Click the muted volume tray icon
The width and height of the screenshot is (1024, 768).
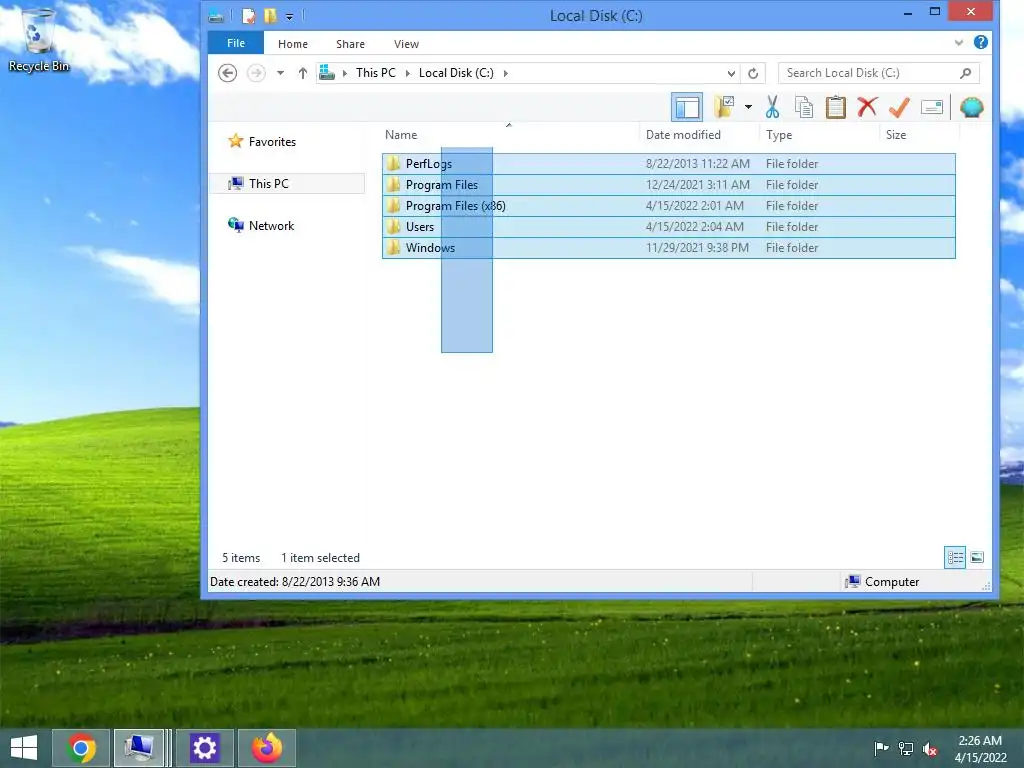pos(930,749)
